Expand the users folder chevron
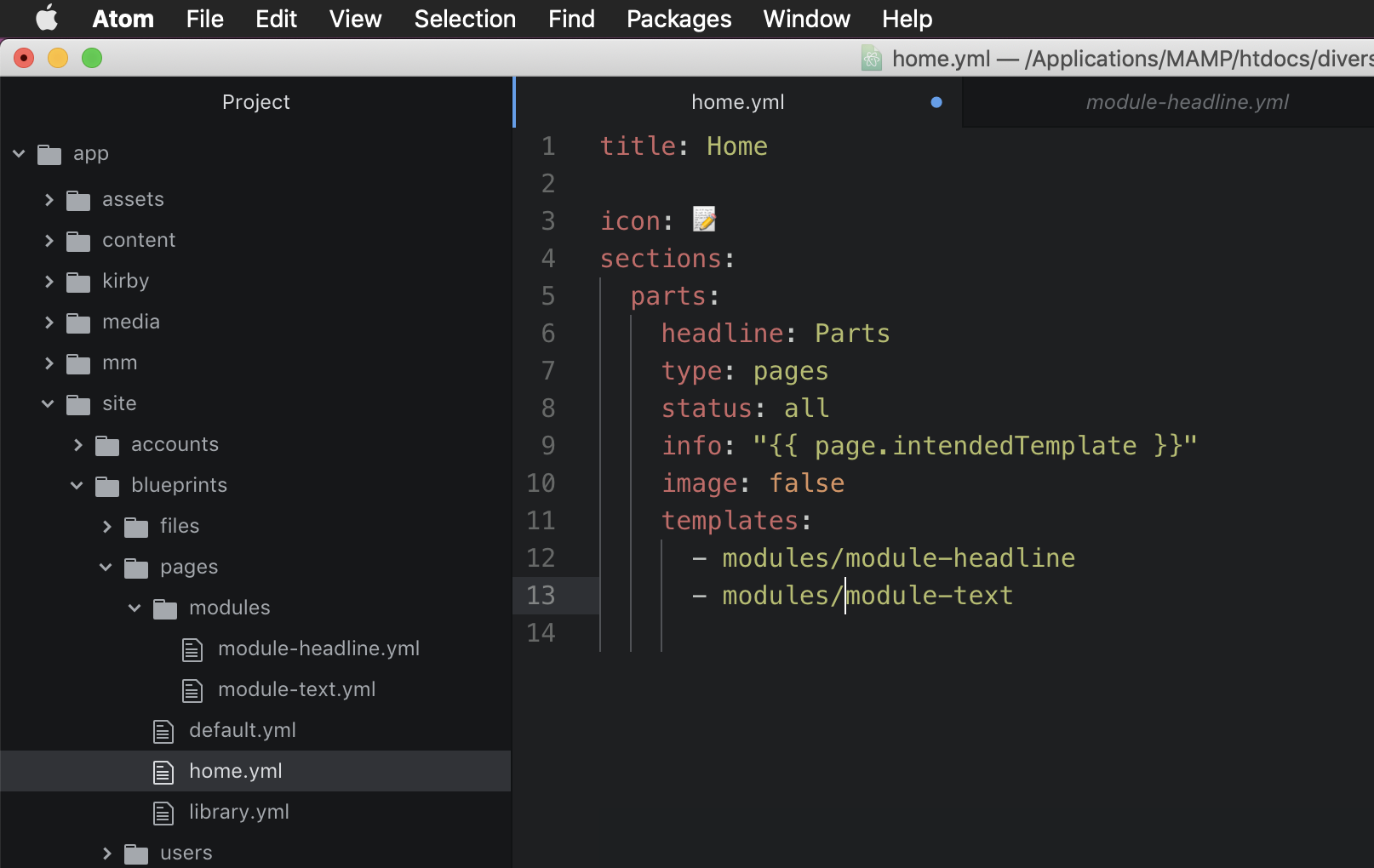Viewport: 1374px width, 868px height. coord(106,853)
